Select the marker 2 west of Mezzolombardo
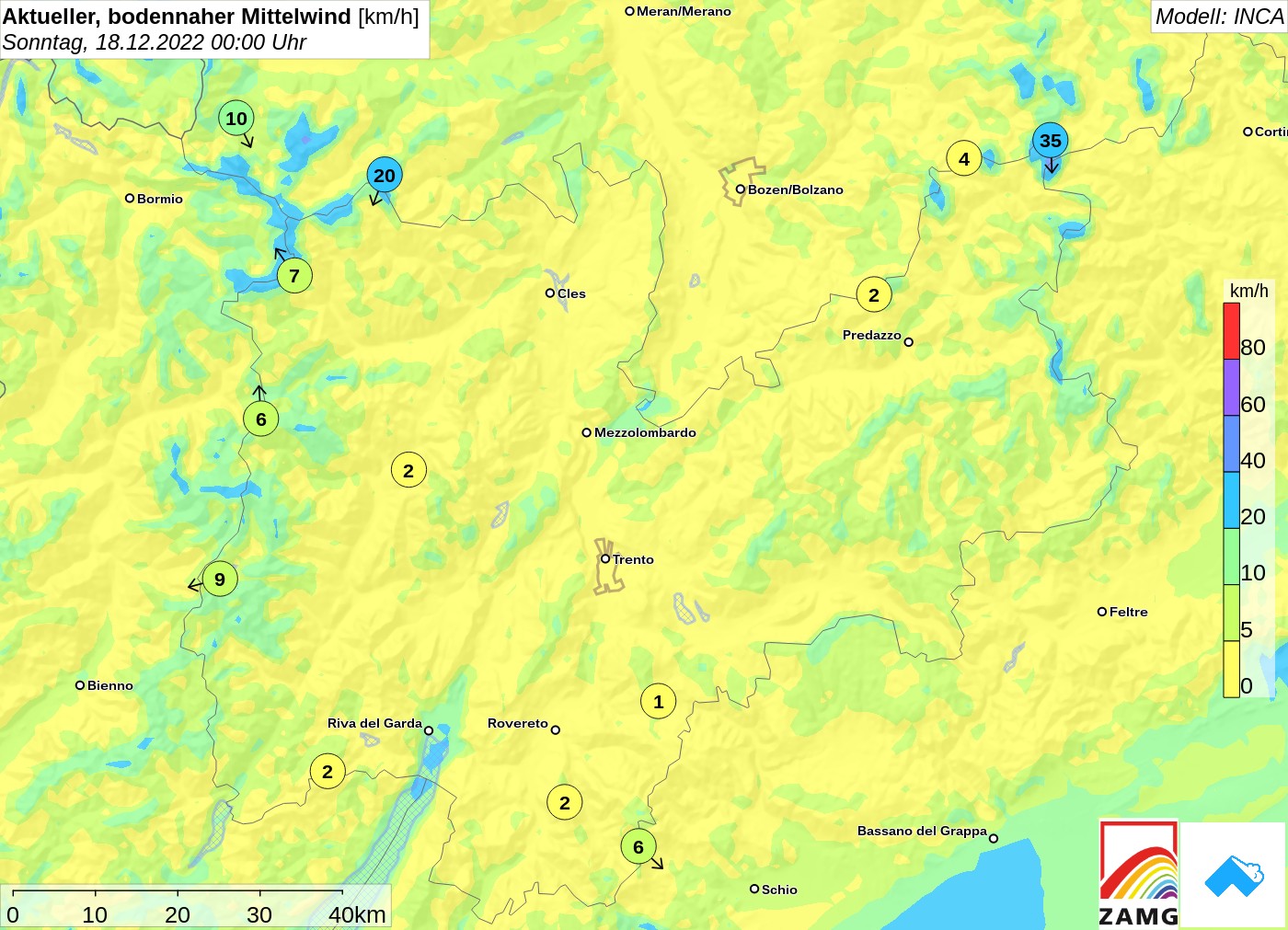Viewport: 1288px width, 930px height. pos(408,470)
